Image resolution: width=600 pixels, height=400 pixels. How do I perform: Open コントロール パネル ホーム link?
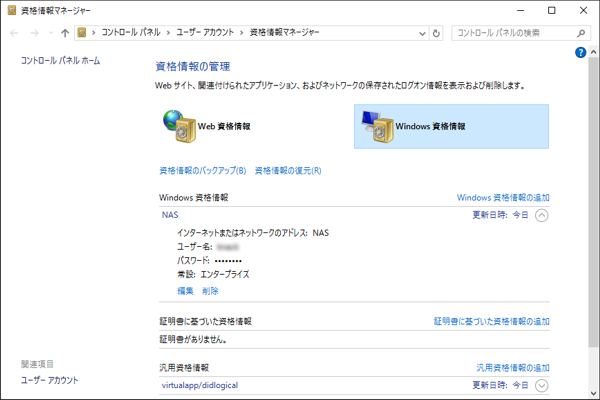(60, 60)
